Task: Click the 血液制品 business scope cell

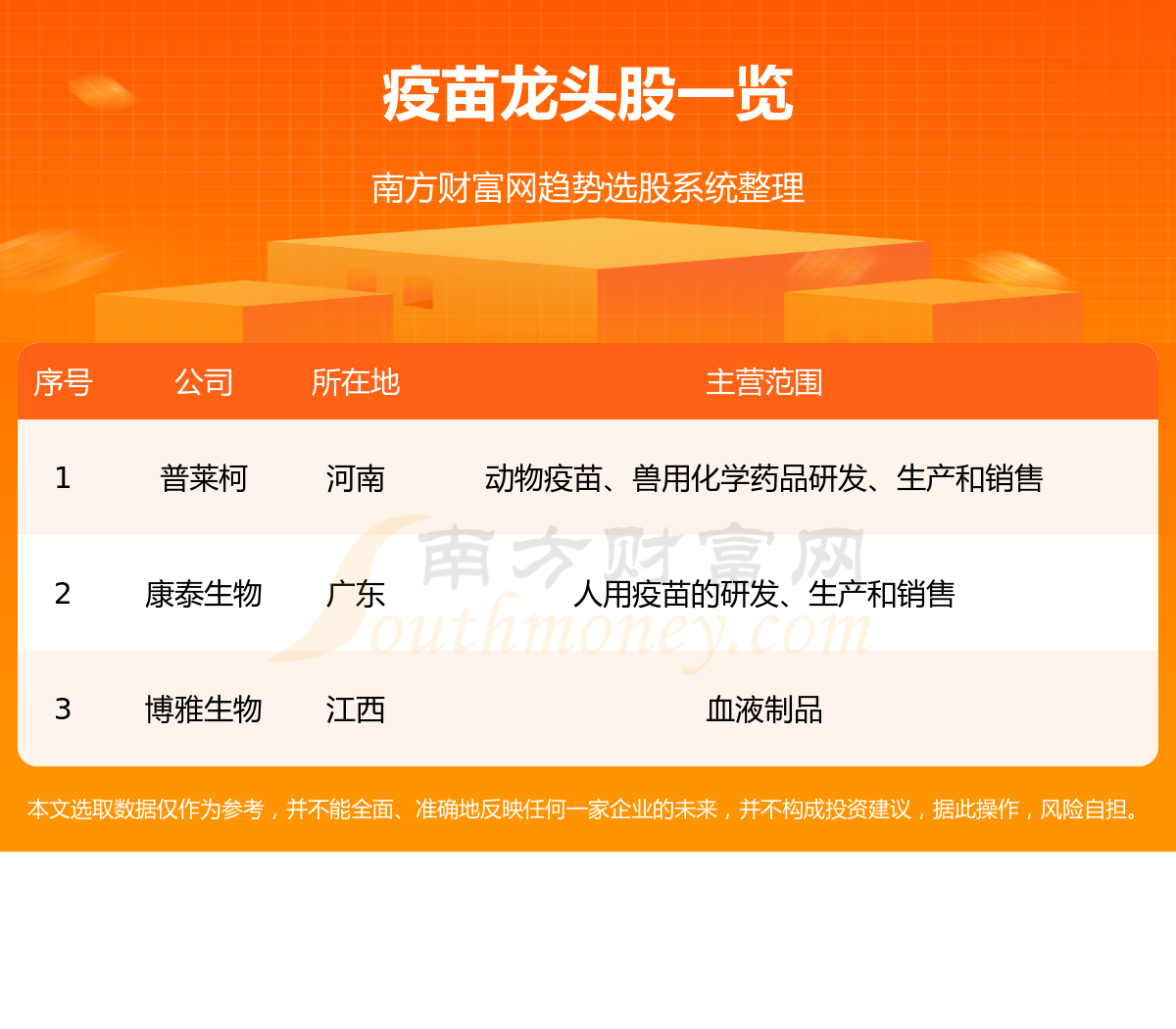Action: pyautogui.click(x=764, y=710)
